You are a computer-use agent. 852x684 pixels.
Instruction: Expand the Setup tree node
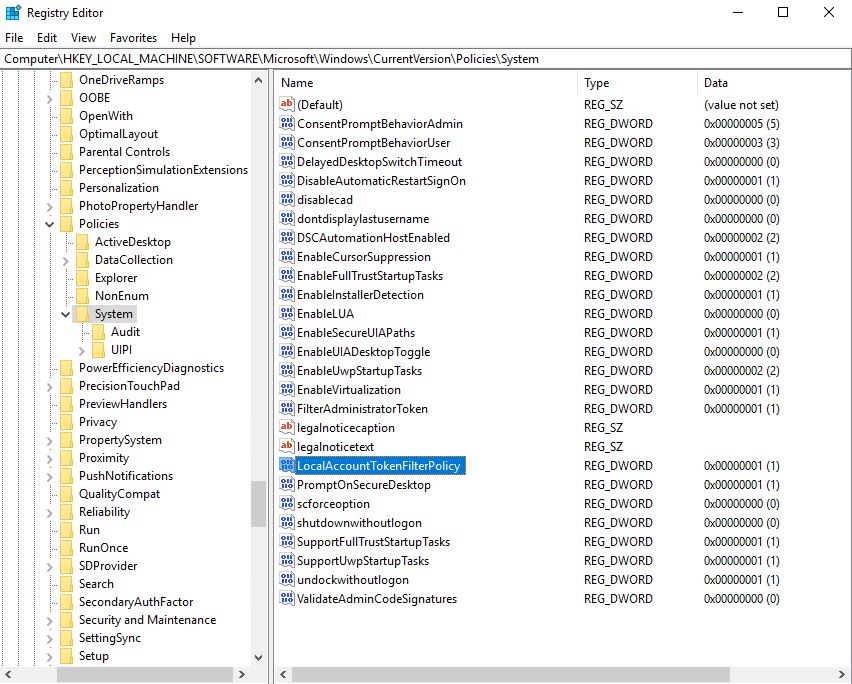tap(49, 657)
